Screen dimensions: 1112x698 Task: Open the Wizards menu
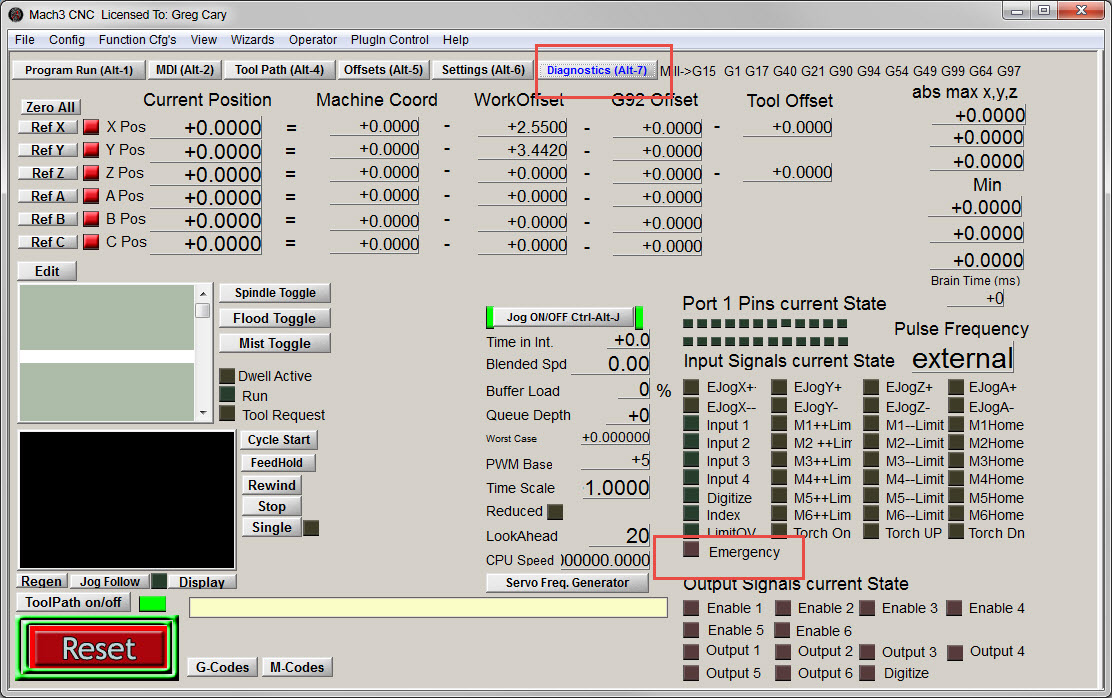pyautogui.click(x=252, y=40)
